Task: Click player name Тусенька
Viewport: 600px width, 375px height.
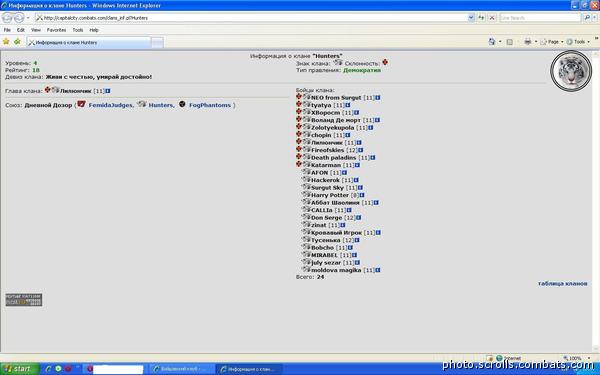Action: point(326,240)
